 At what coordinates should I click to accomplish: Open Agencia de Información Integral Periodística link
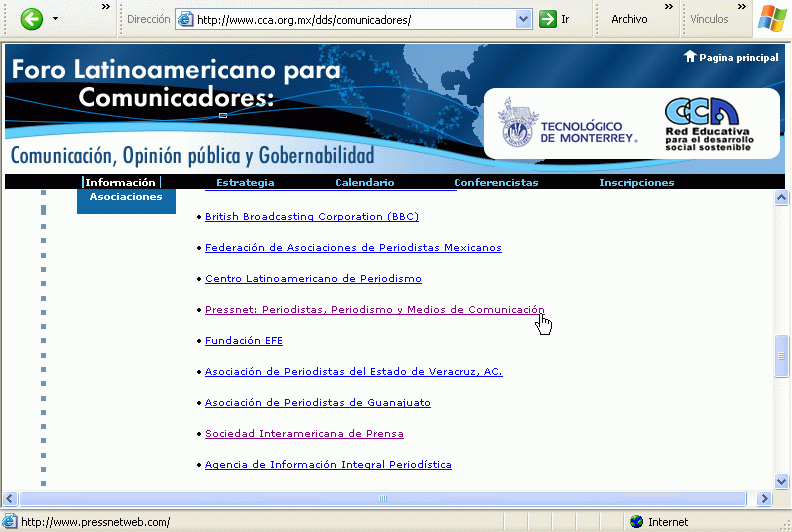tap(328, 464)
